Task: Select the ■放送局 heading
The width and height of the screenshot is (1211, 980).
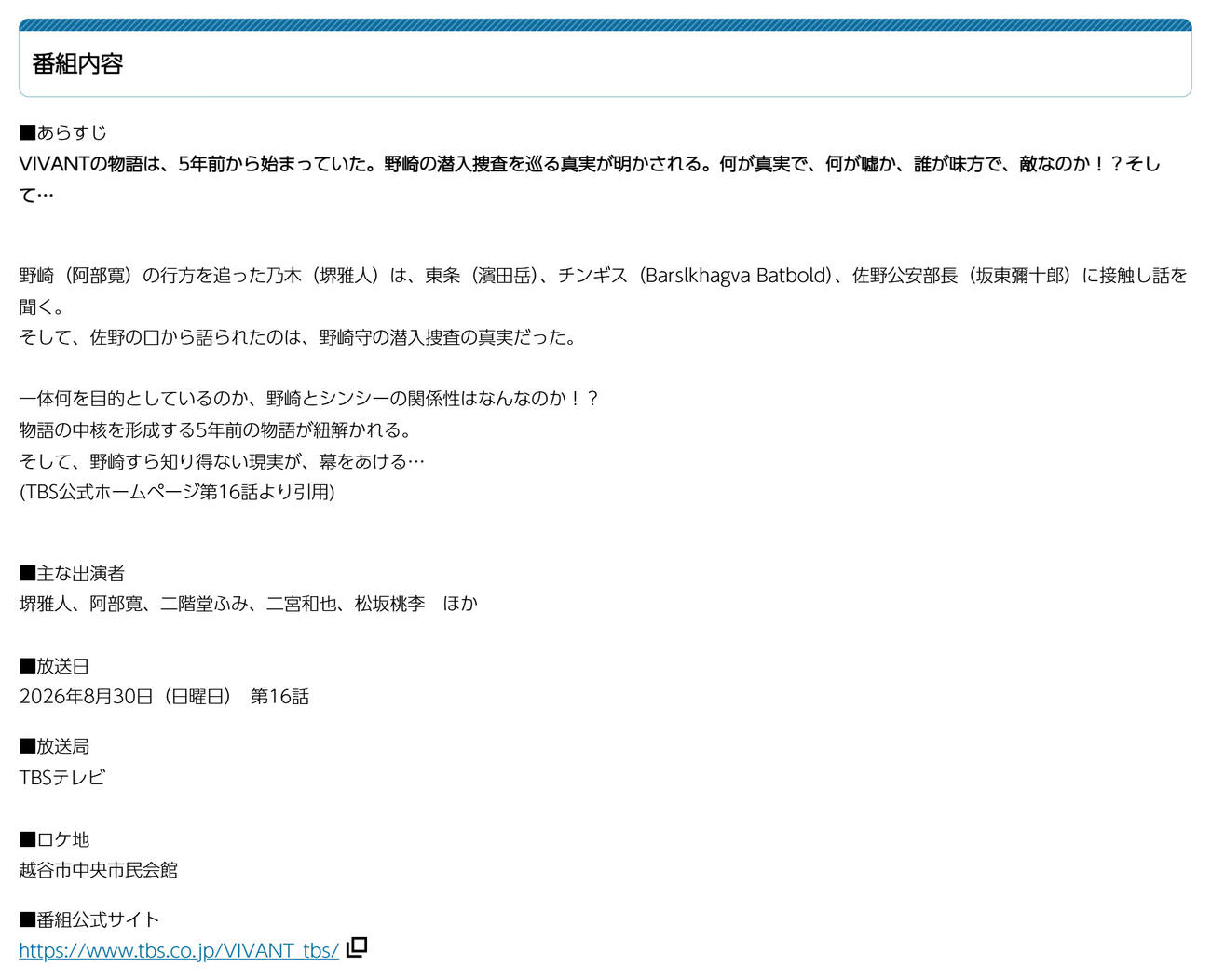Action: (54, 746)
